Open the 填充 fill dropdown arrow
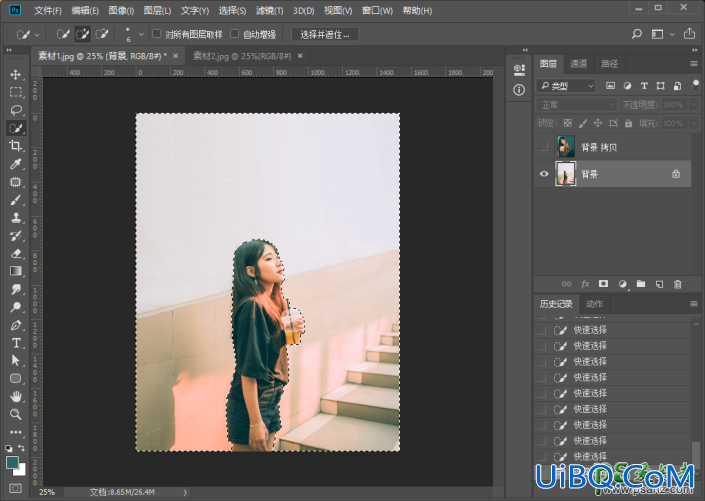This screenshot has width=705, height=501. [694, 123]
